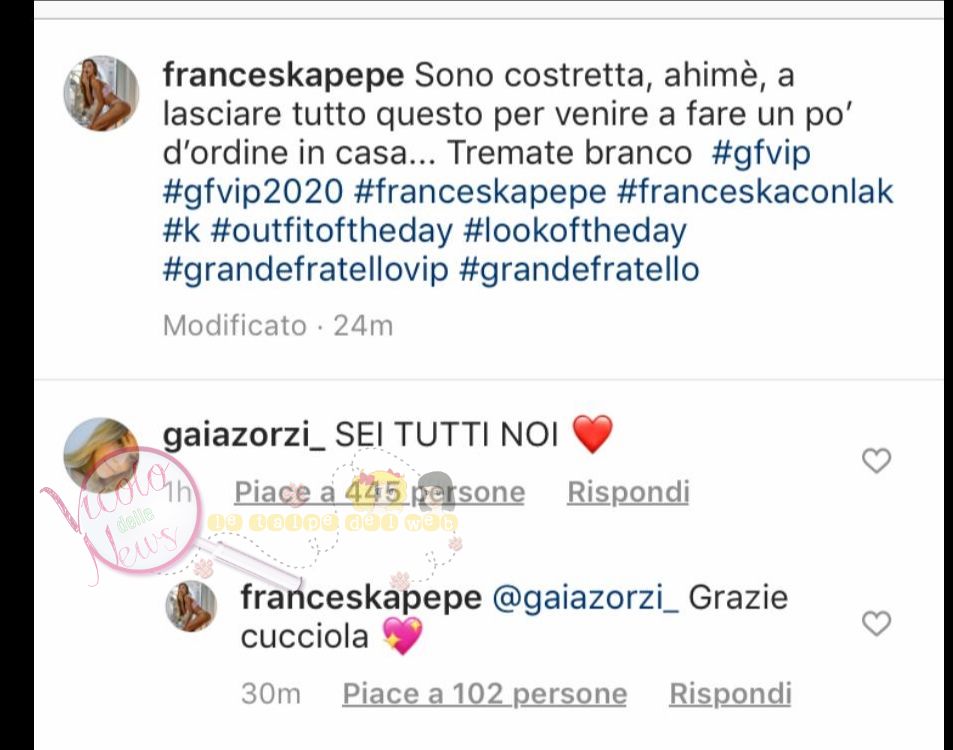The width and height of the screenshot is (953, 750).
Task: Click Rispondi under gaiazorzi_'s comment
Action: tap(628, 492)
